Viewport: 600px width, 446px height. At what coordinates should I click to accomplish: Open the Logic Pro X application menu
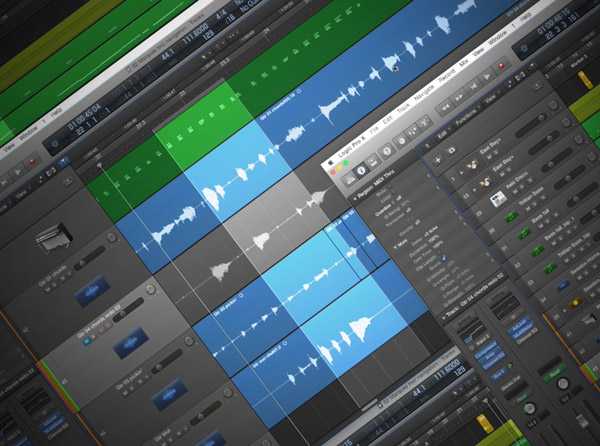pyautogui.click(x=351, y=146)
